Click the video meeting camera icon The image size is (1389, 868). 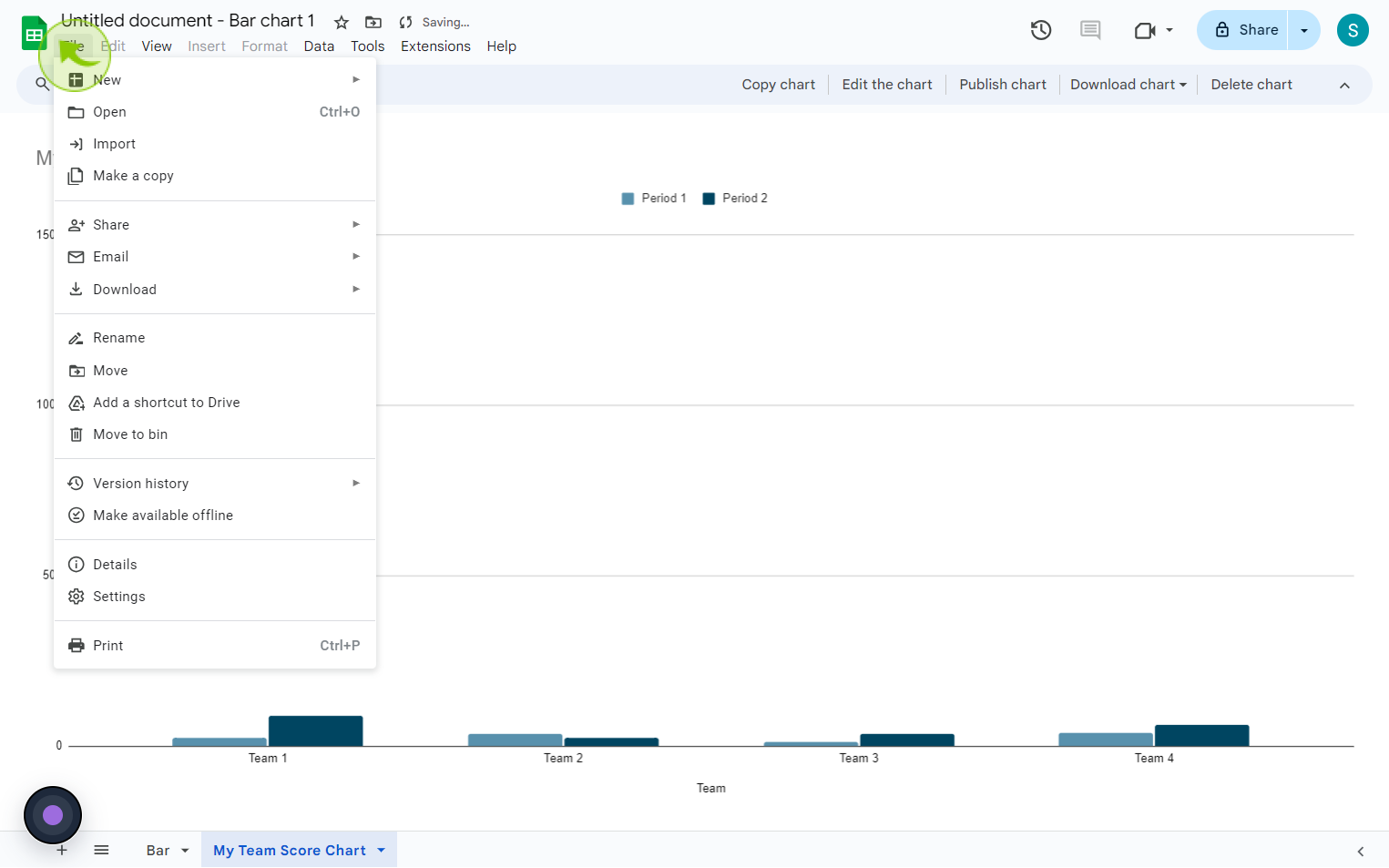(x=1145, y=31)
